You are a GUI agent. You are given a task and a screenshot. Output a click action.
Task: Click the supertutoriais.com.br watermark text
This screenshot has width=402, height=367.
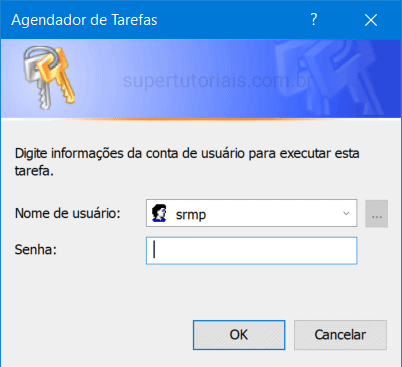point(217,81)
